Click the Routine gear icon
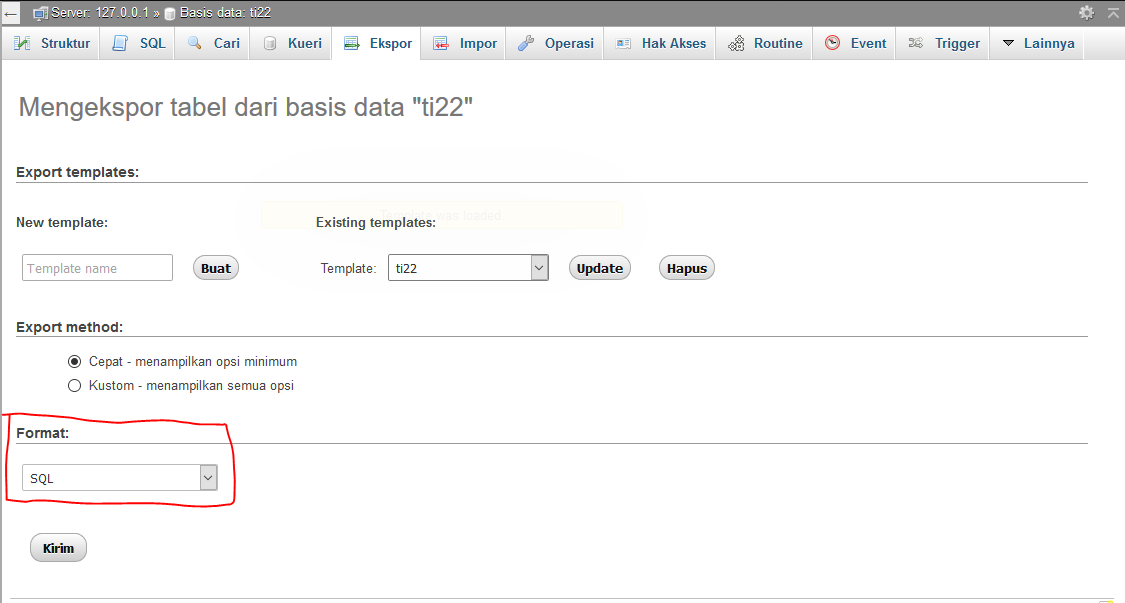1125x603 pixels. click(736, 43)
